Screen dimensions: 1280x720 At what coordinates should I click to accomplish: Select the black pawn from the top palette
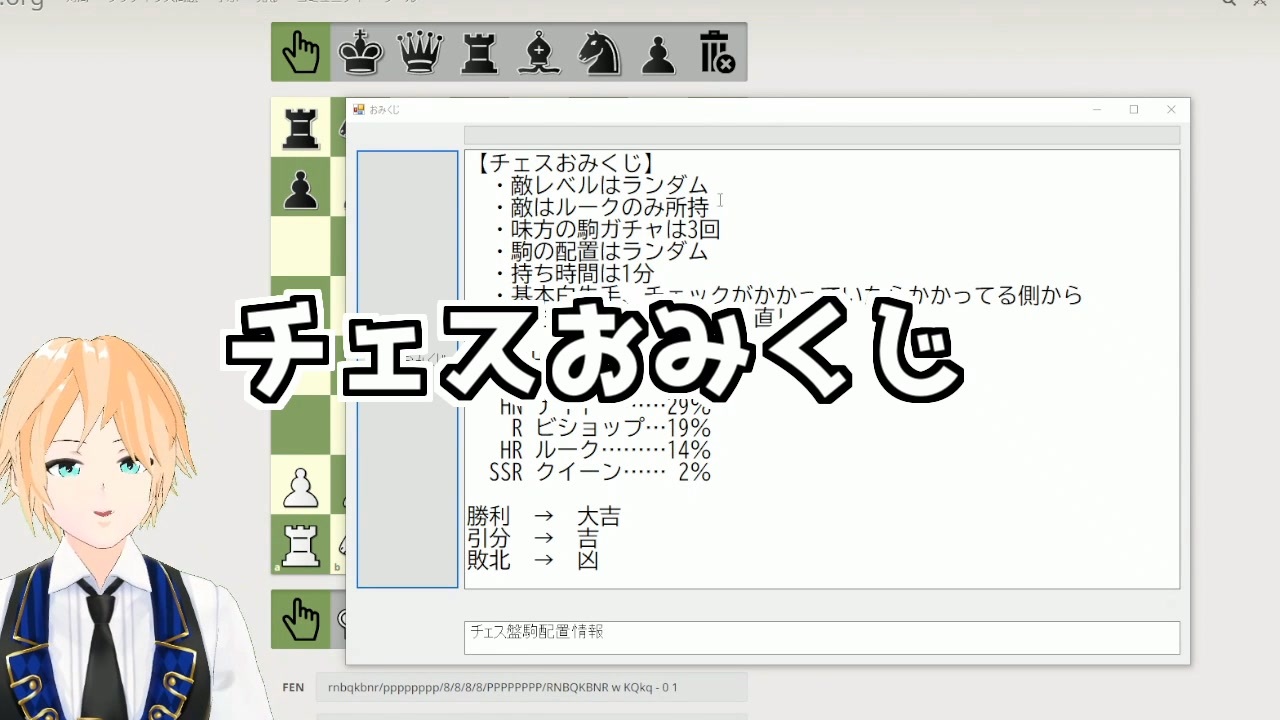(658, 54)
